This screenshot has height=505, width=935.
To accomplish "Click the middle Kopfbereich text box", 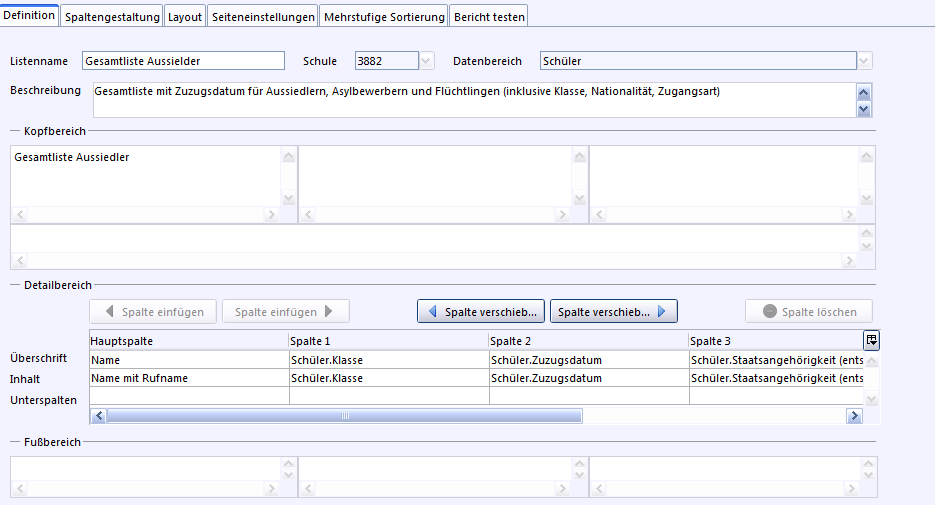I will [436, 176].
